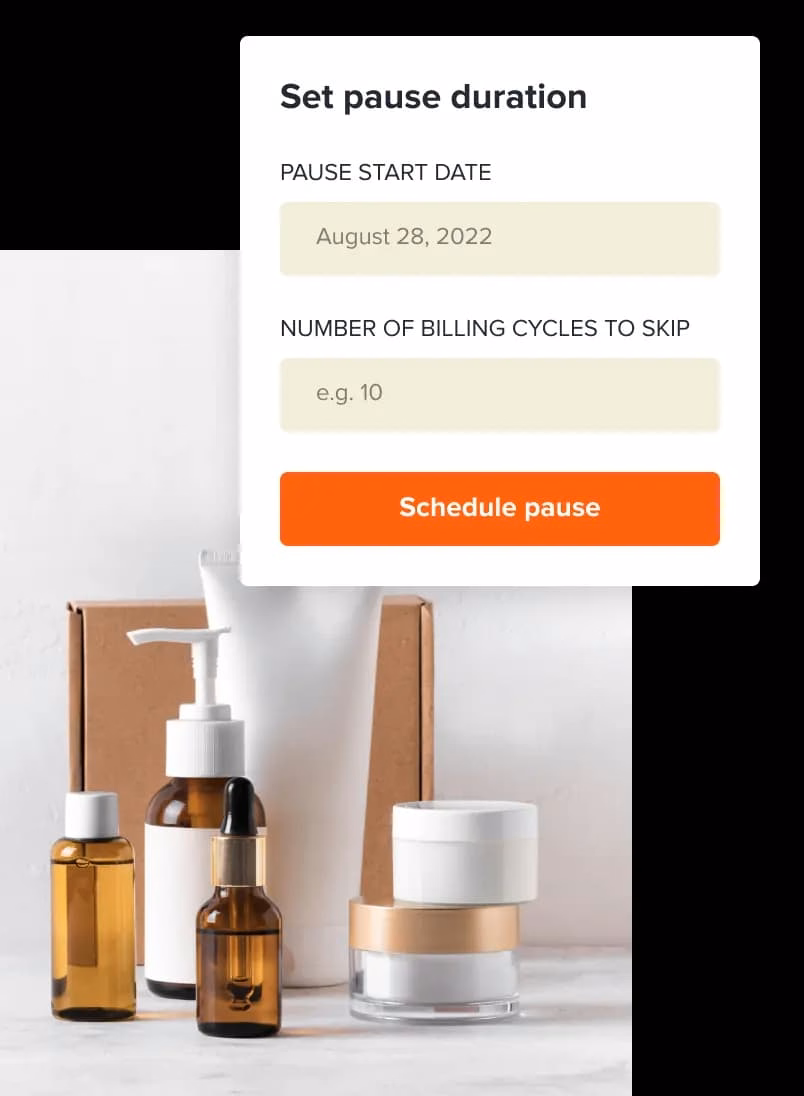This screenshot has width=804, height=1096.
Task: Click the Set pause duration heading
Action: tap(433, 96)
